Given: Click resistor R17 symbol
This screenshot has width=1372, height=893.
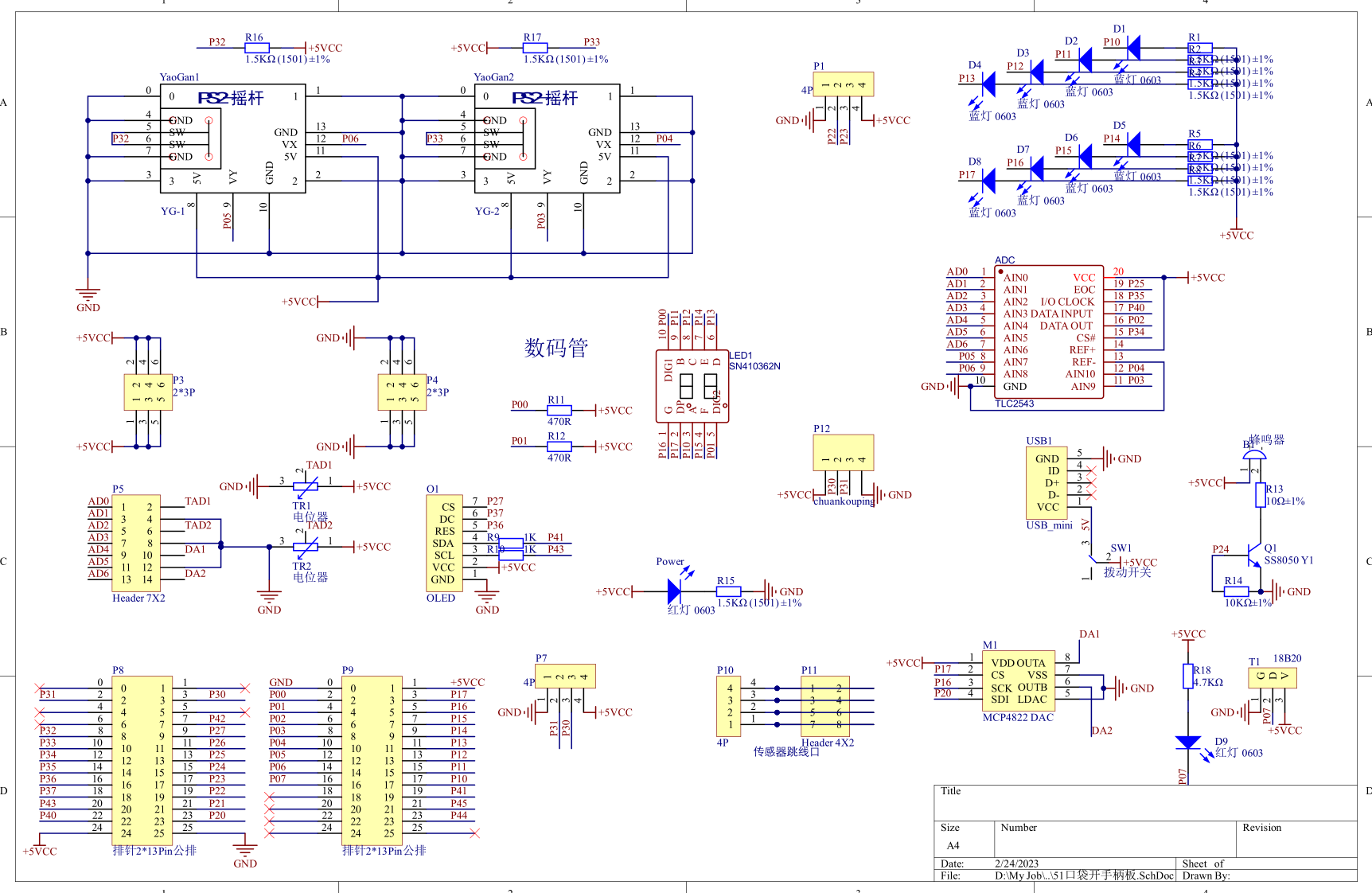Looking at the screenshot, I should pyautogui.click(x=534, y=49).
